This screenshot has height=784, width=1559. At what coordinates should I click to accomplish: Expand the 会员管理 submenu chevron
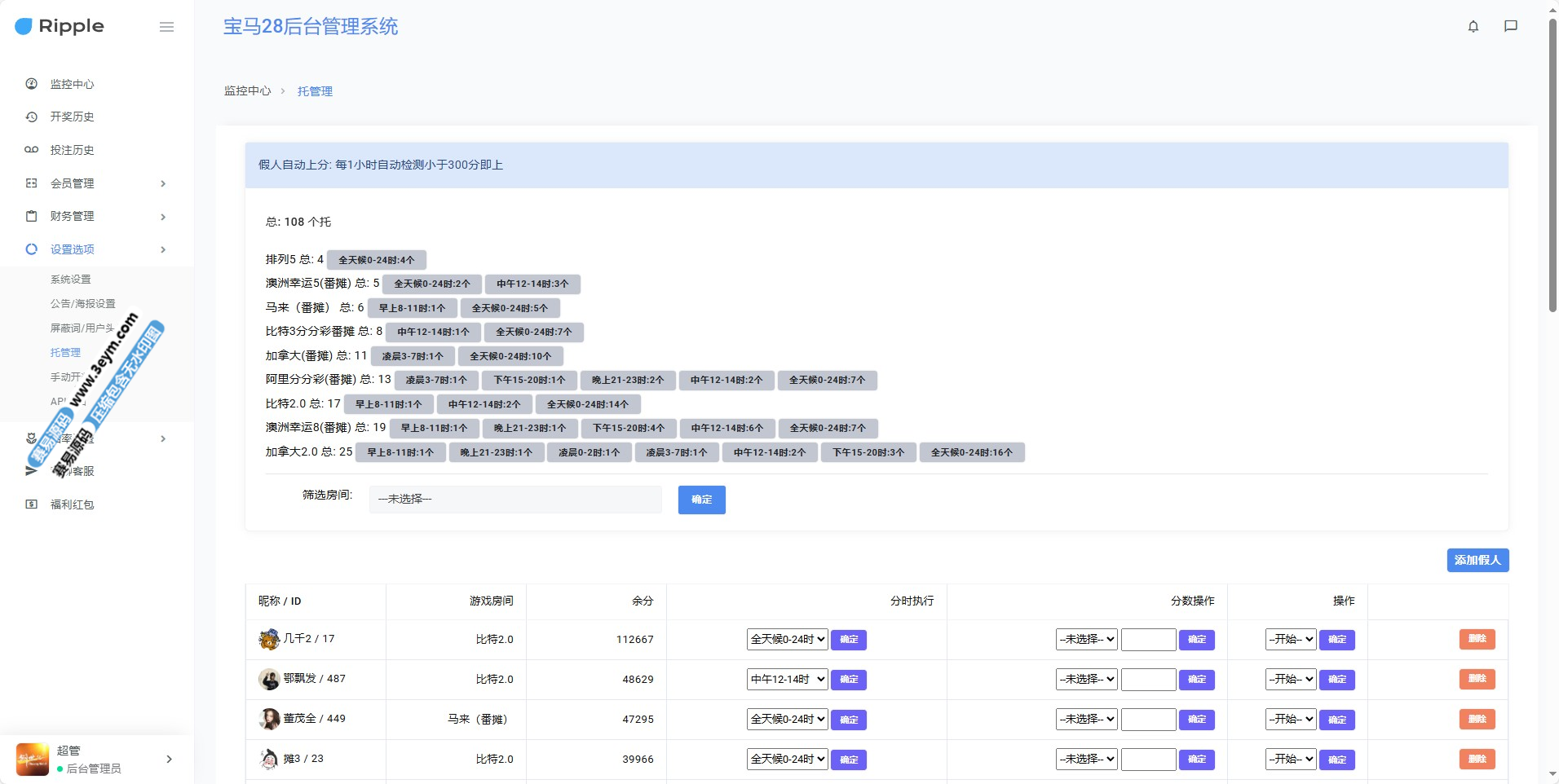tap(163, 183)
